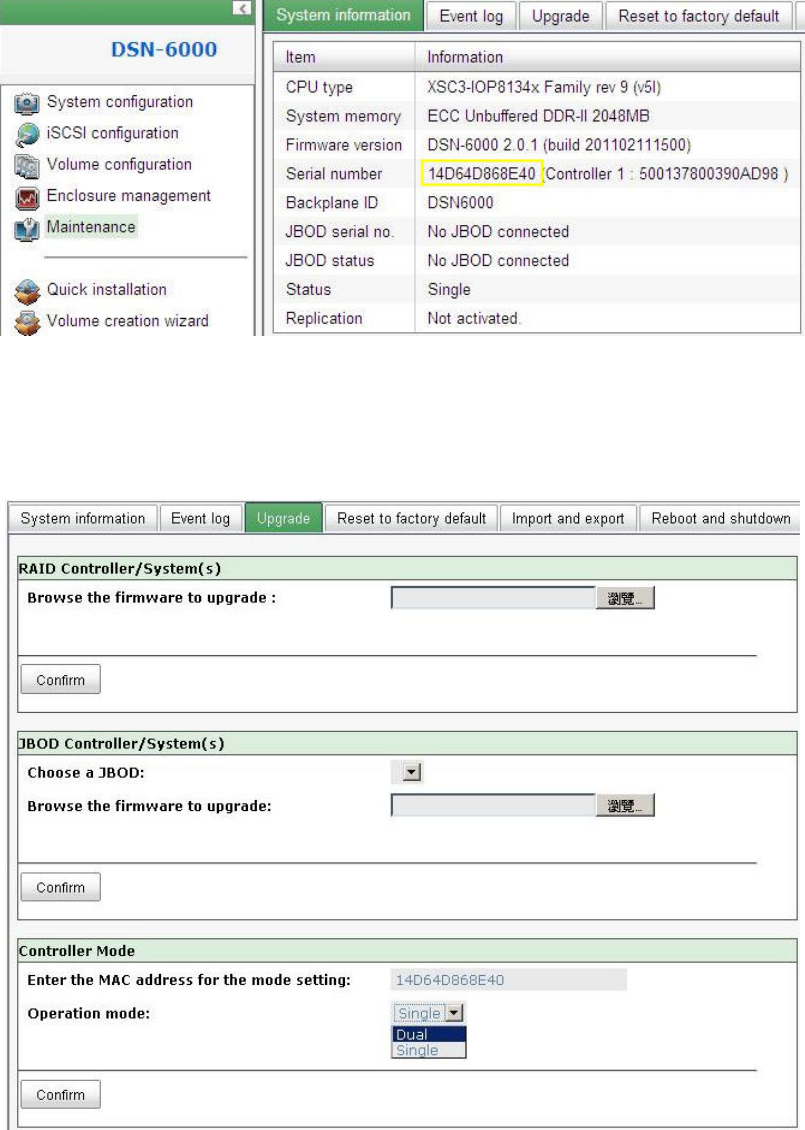Open iSCSI configuration menu entry
The height and width of the screenshot is (1130, 805).
click(112, 133)
